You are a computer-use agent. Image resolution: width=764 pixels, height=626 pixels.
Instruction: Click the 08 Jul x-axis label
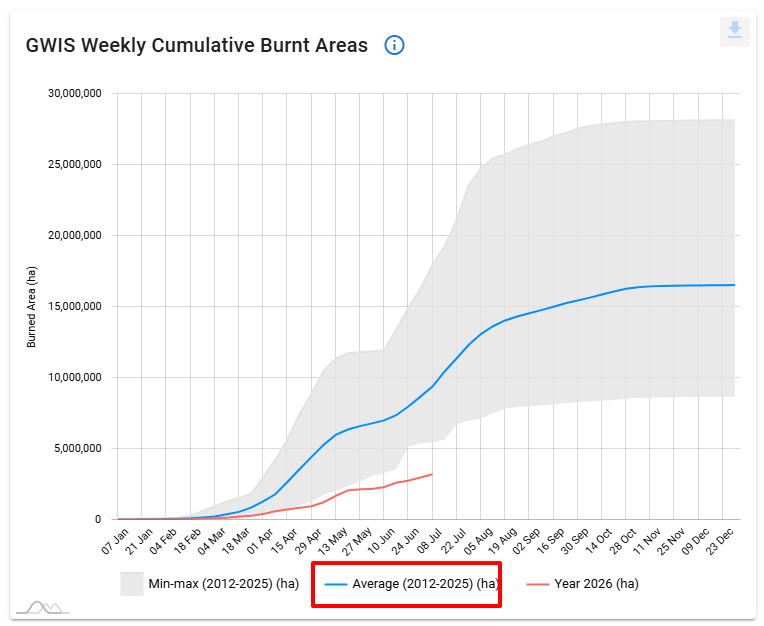(430, 540)
